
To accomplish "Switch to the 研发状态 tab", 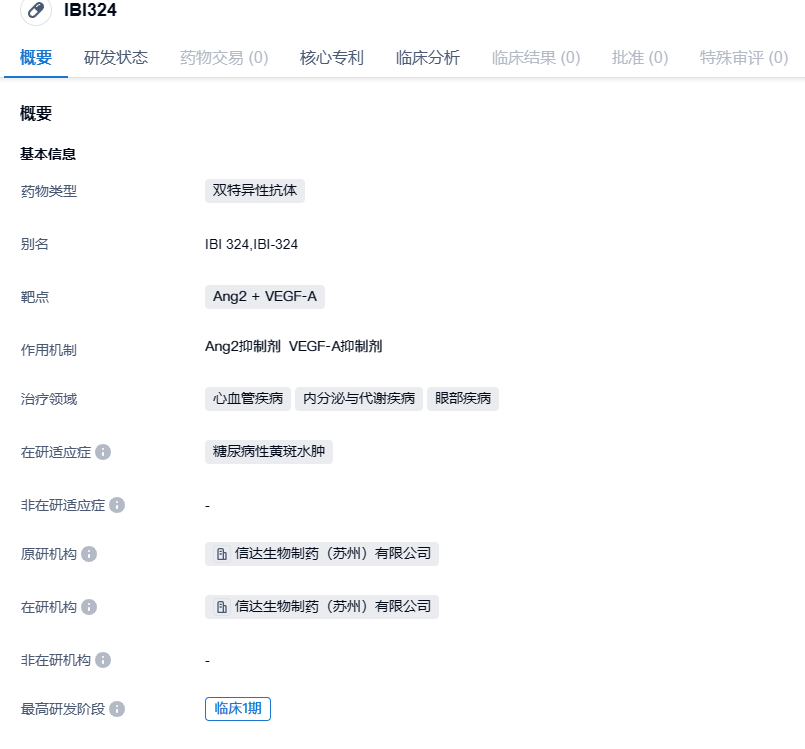I will coord(116,58).
